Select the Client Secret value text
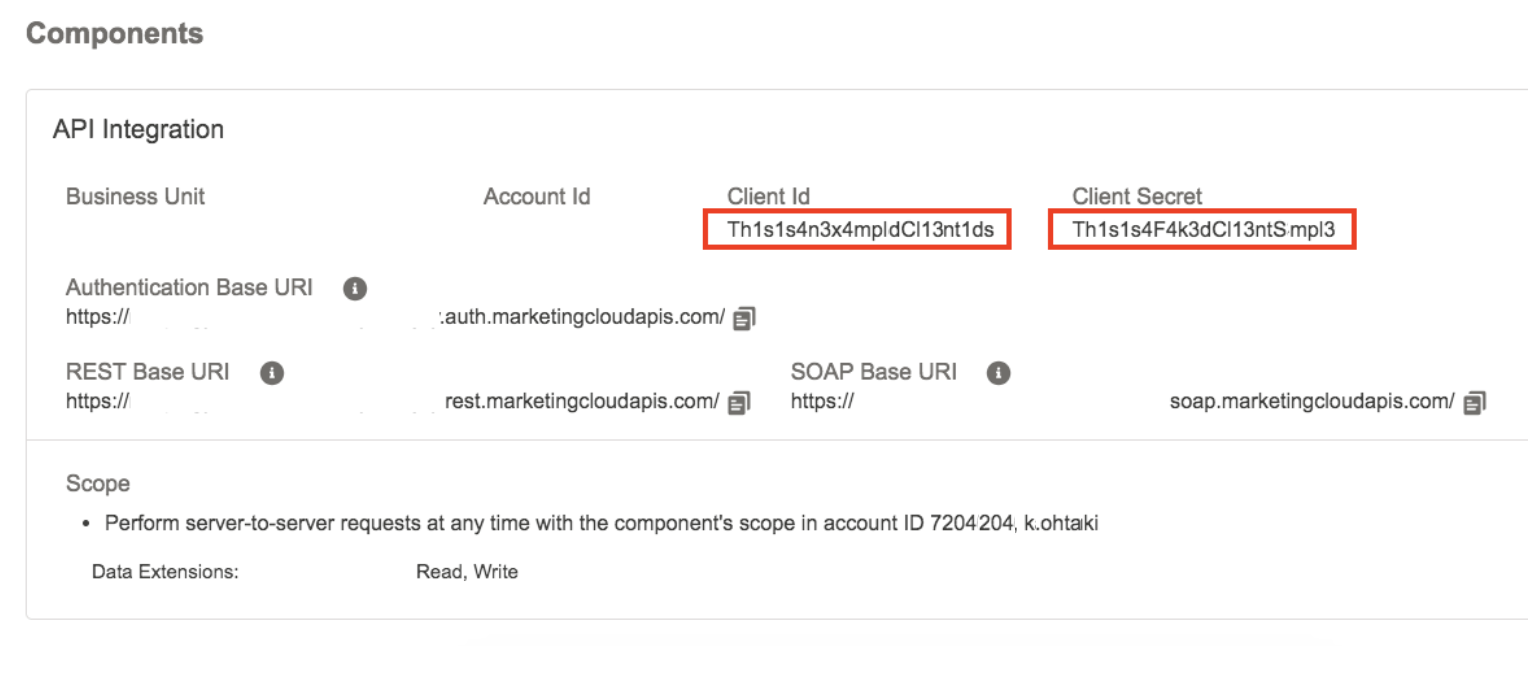Image resolution: width=1538 pixels, height=676 pixels. point(1203,230)
